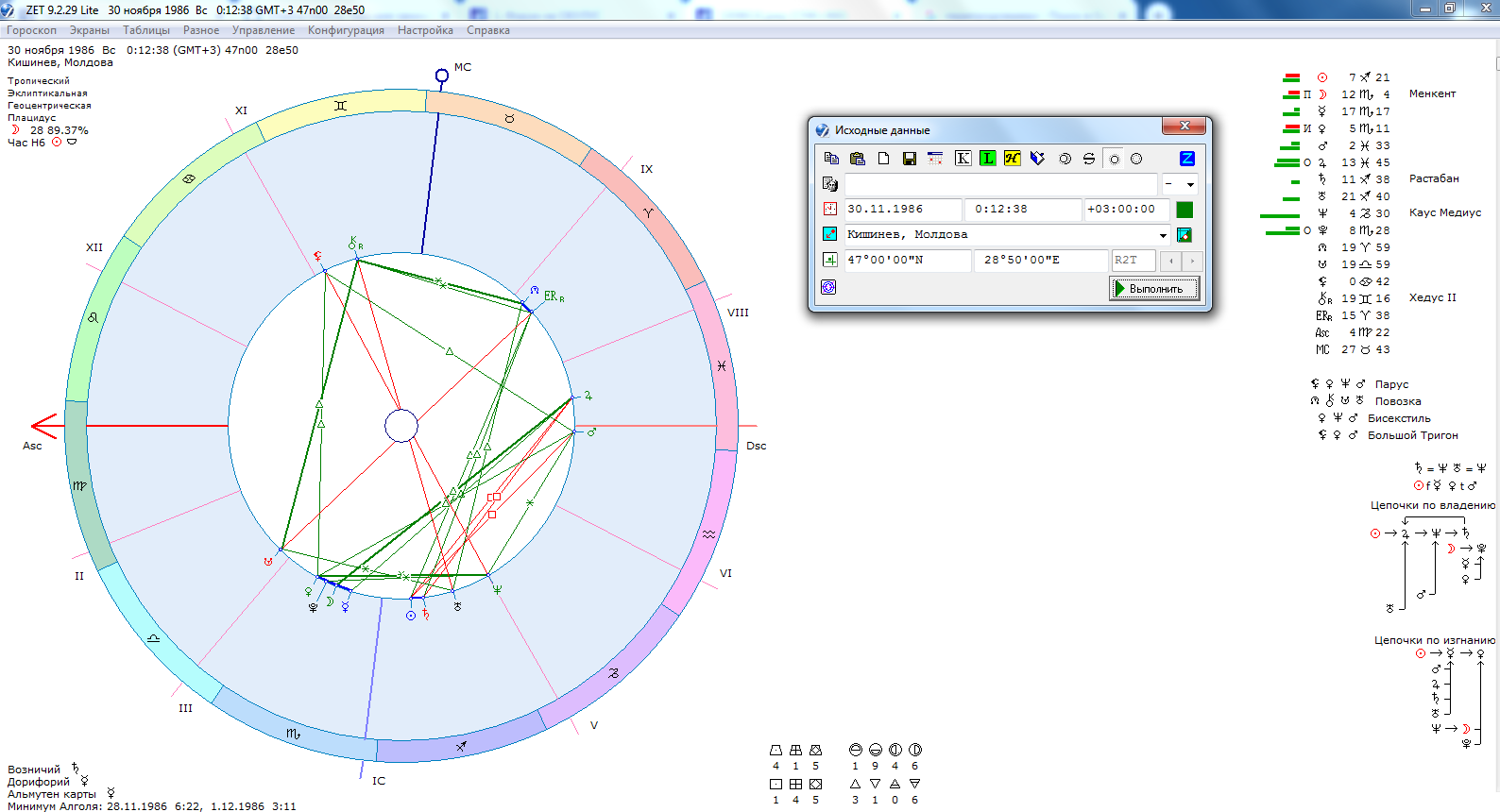The image size is (1500, 812).
Task: Open the Таблицы menu
Action: (x=146, y=30)
